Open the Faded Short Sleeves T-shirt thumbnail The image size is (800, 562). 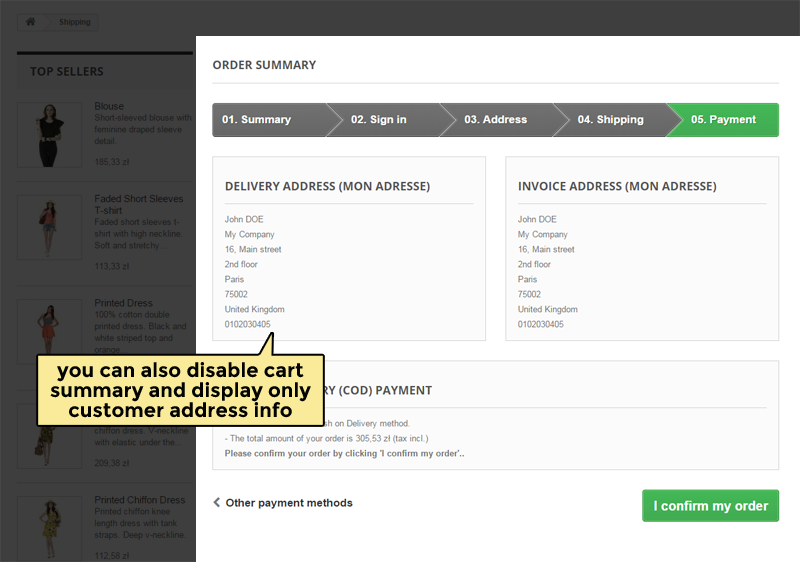coord(49,228)
